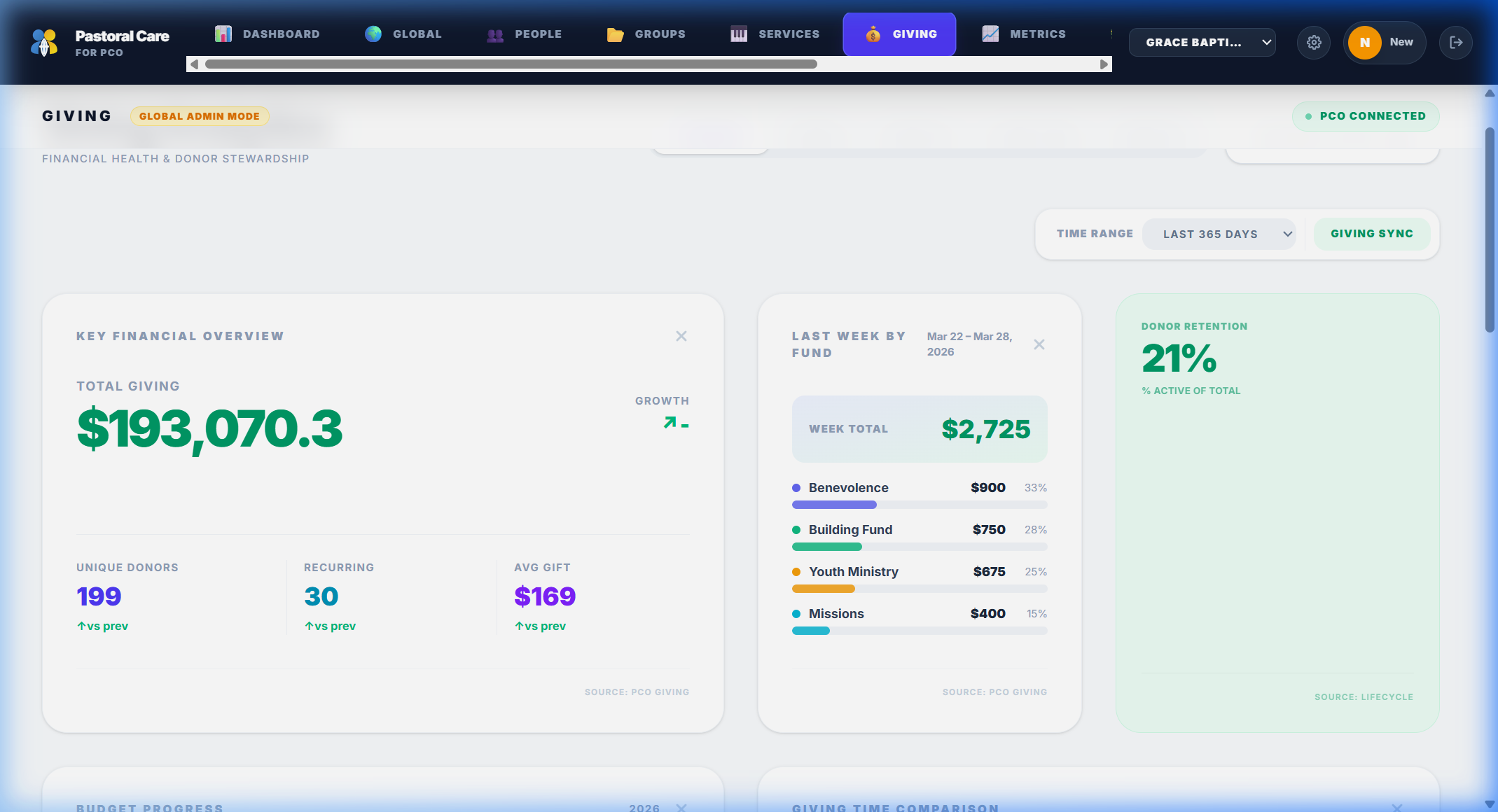This screenshot has height=812, width=1498.
Task: Dismiss the Key Financial Overview card
Action: coord(681,336)
